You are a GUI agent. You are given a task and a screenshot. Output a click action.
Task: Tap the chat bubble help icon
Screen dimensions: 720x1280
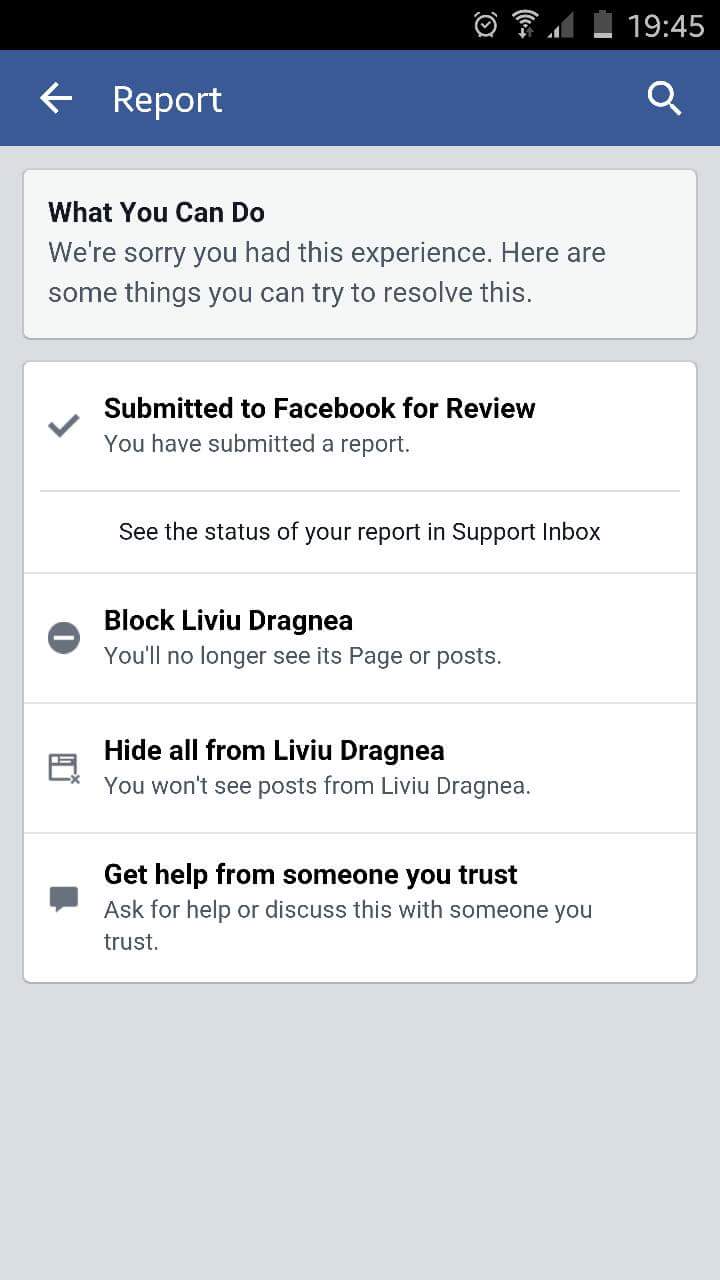pos(64,899)
